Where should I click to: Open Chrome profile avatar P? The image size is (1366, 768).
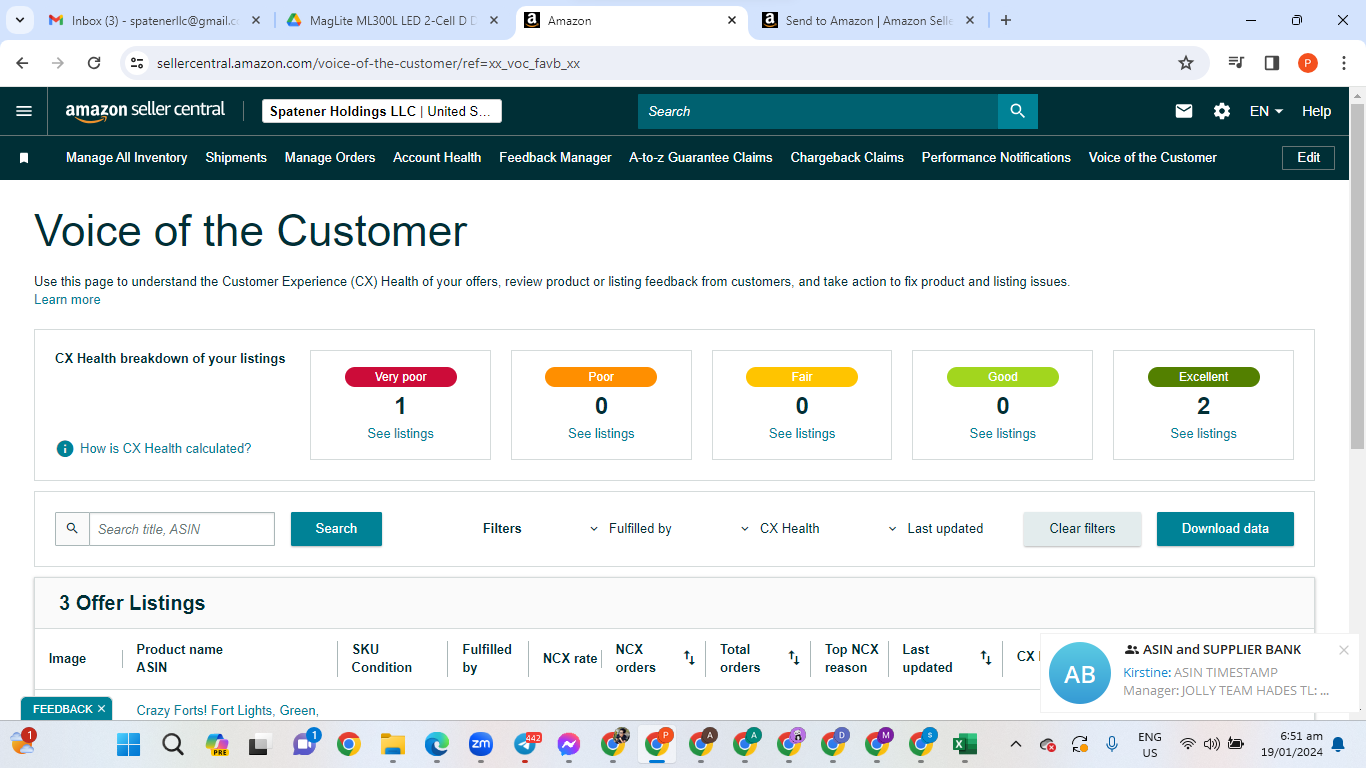tap(1308, 63)
